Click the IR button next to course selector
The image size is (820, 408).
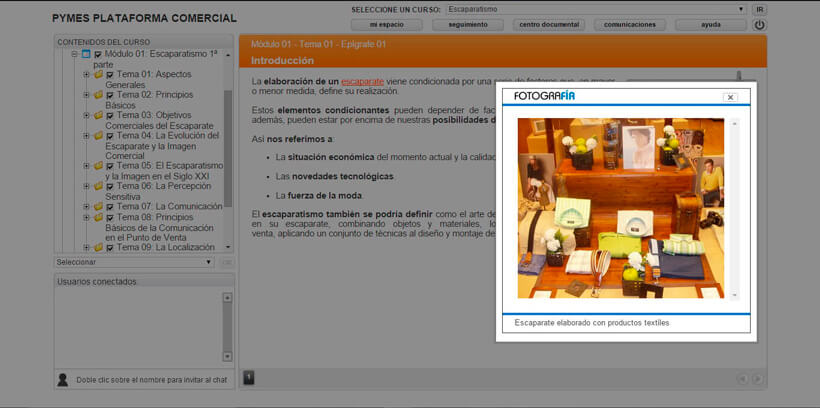[x=760, y=9]
